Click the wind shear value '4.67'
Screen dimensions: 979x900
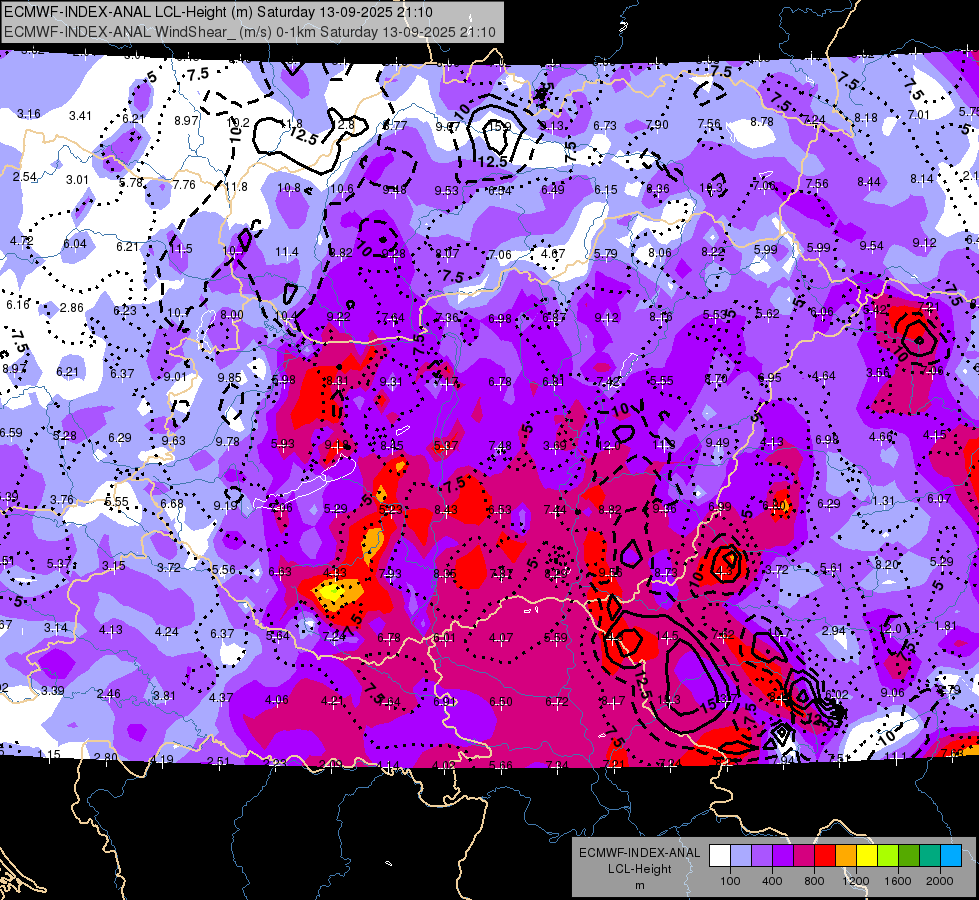[553, 254]
